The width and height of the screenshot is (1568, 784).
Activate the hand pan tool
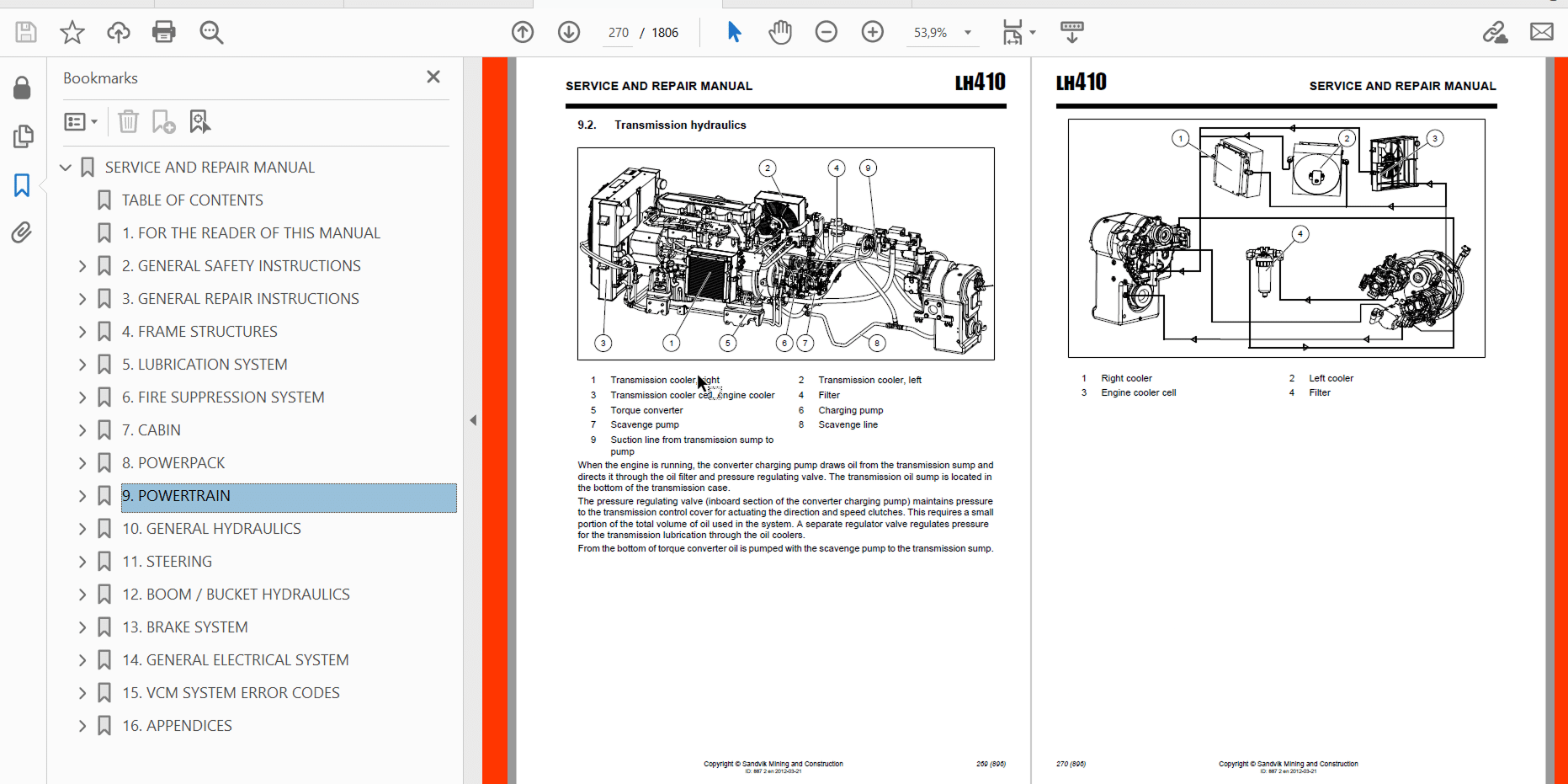(780, 33)
